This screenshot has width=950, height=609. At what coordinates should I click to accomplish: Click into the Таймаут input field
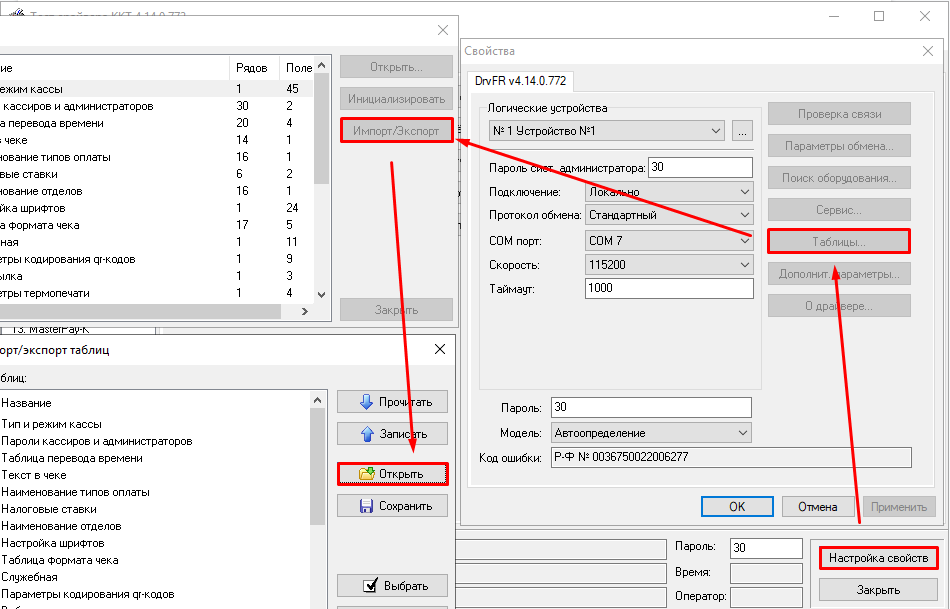pyautogui.click(x=668, y=289)
